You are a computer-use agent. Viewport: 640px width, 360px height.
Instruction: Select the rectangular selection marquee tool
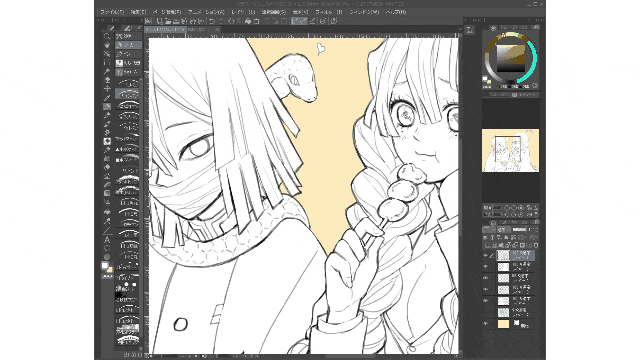tap(107, 62)
